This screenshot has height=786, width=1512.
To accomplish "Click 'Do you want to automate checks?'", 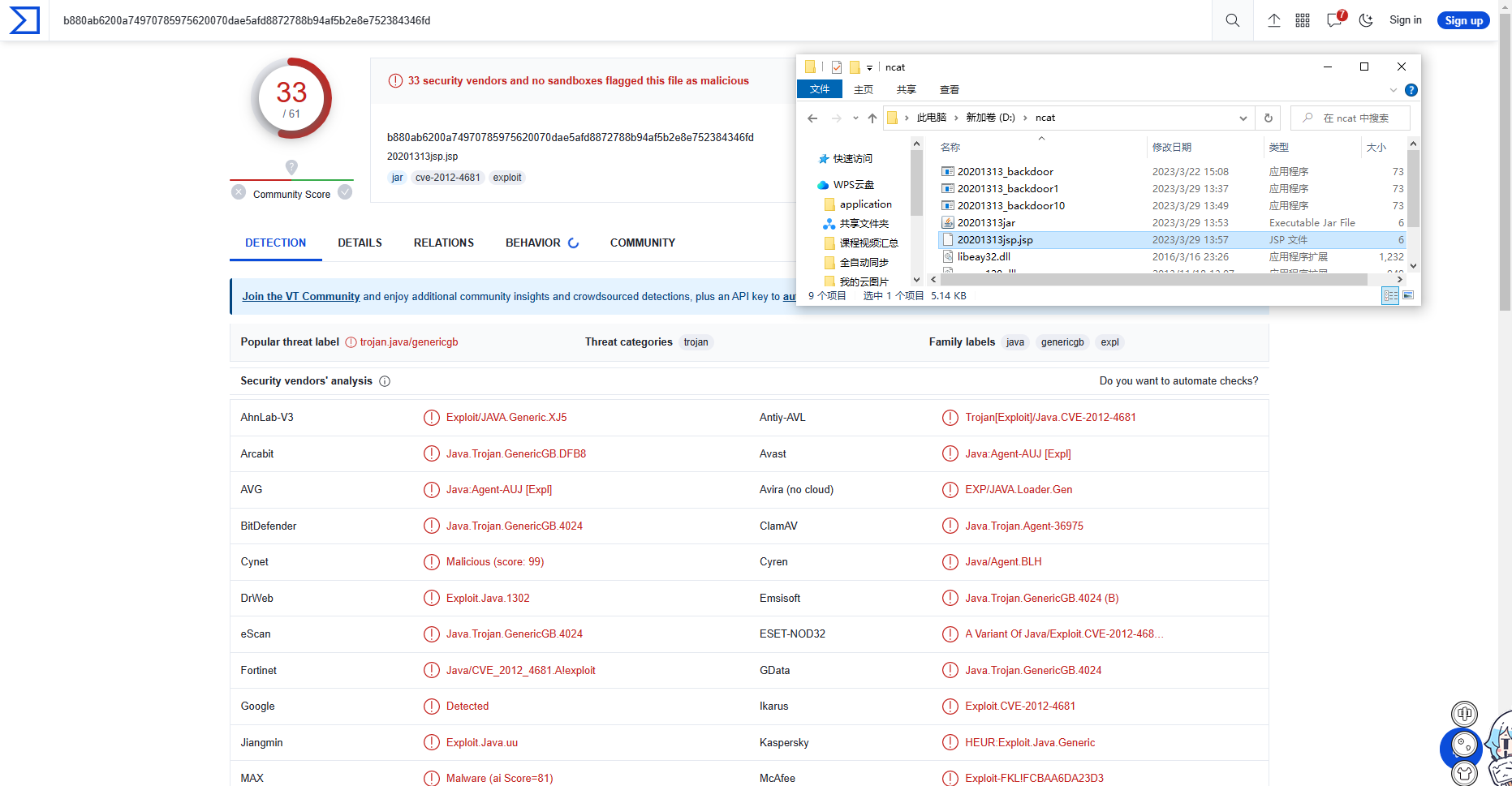I will tap(1178, 381).
